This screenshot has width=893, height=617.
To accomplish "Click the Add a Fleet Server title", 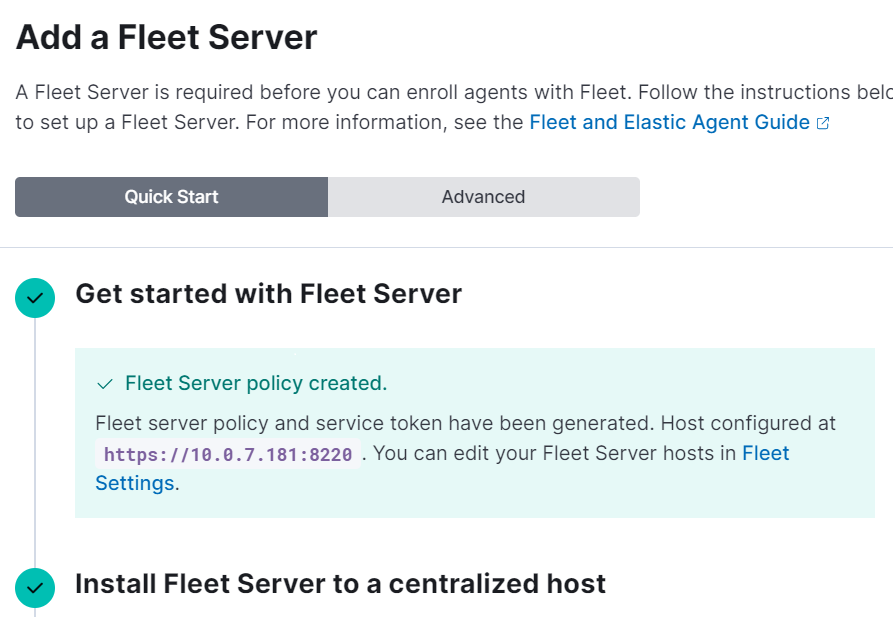I will coord(166,38).
